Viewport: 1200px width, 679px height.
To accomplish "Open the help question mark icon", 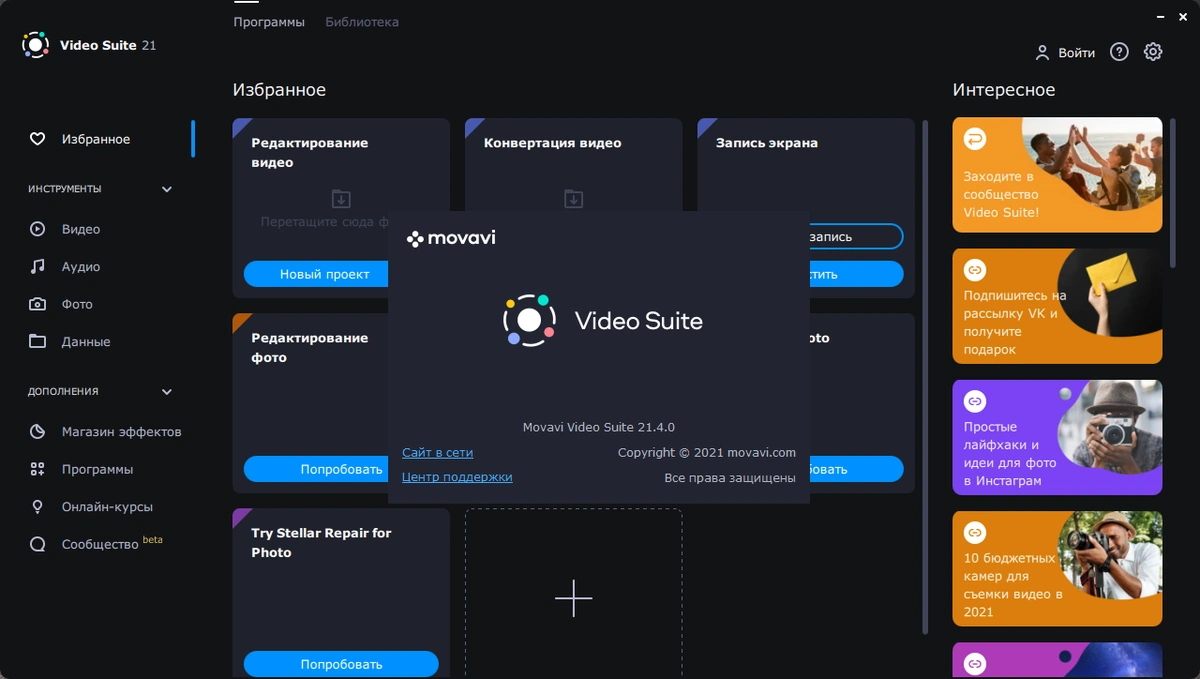I will [x=1119, y=52].
